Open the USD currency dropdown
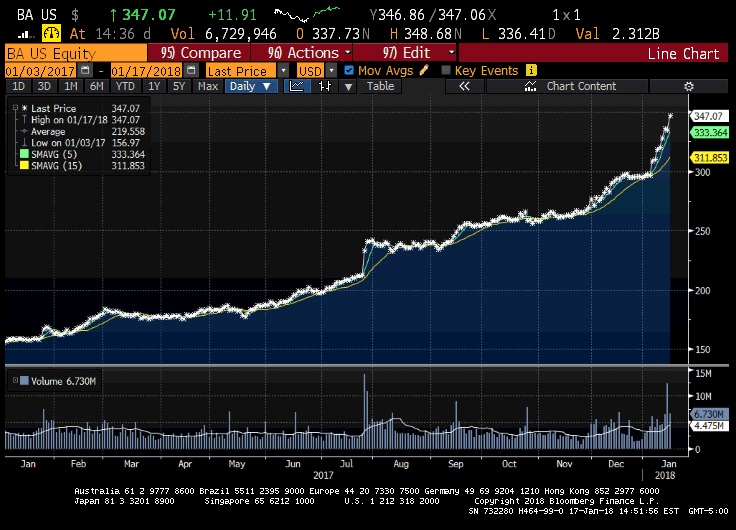 point(331,70)
